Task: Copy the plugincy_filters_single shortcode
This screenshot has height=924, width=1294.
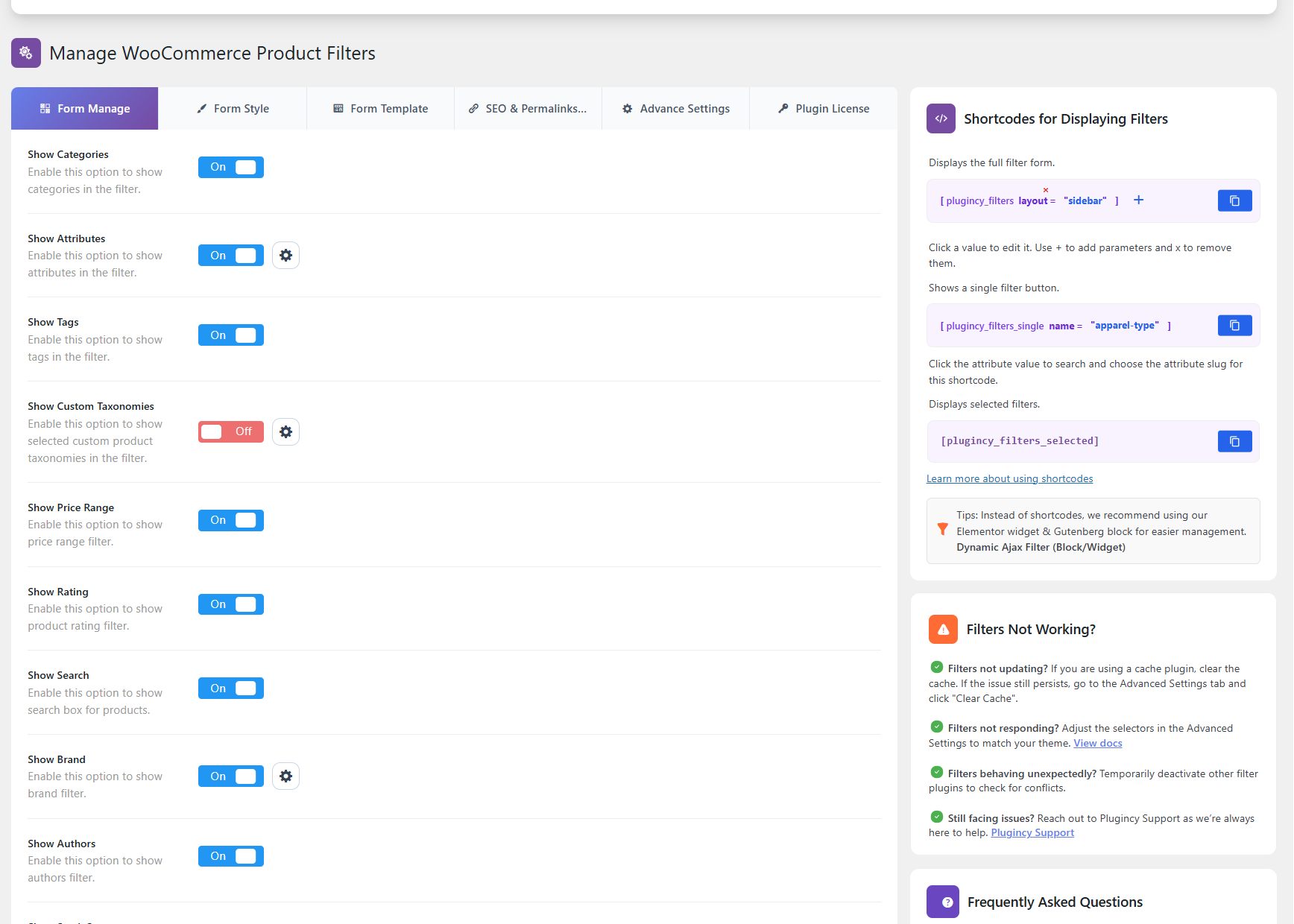Action: click(1234, 326)
